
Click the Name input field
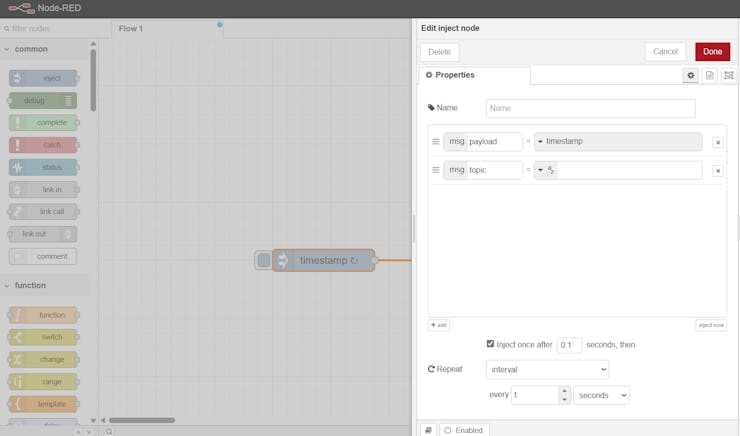pos(590,108)
